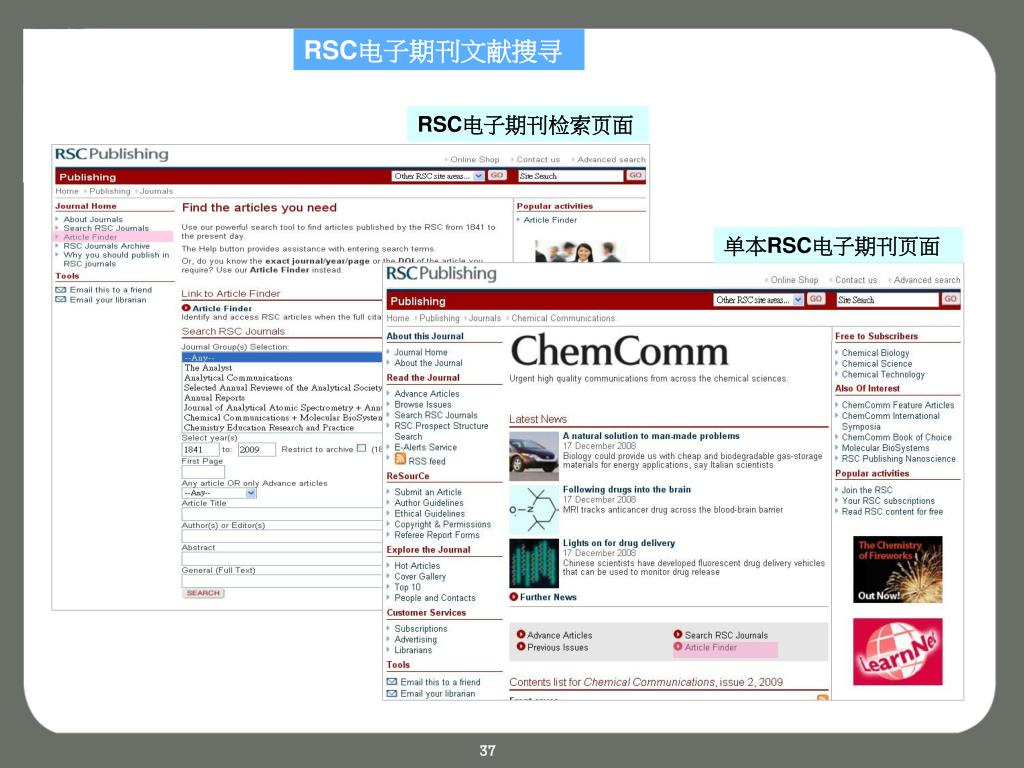Image resolution: width=1024 pixels, height=768 pixels.
Task: Click the LearnNet banner
Action: [897, 651]
